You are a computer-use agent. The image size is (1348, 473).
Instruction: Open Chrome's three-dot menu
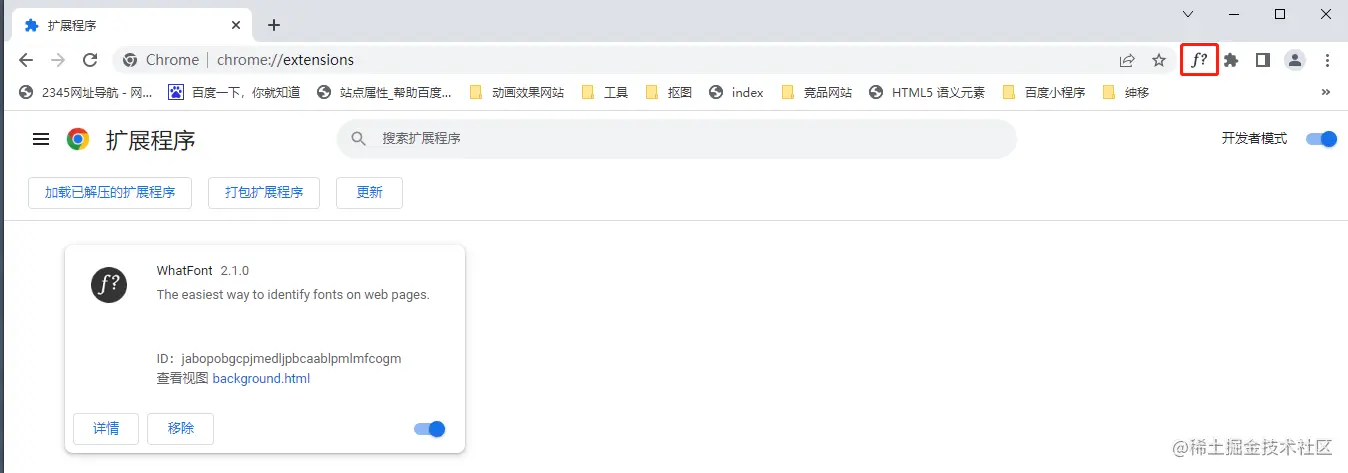1327,60
